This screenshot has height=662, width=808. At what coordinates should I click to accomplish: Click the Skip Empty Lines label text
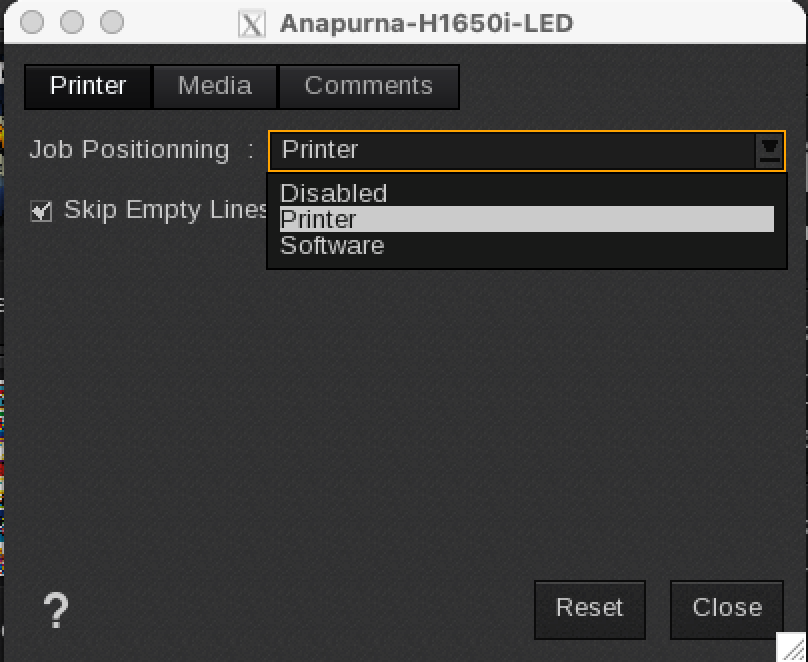pos(165,210)
